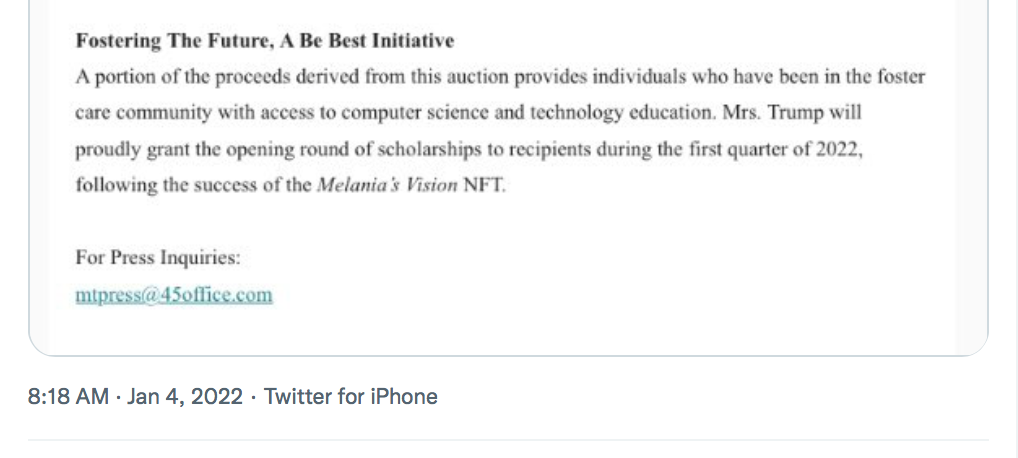Click the Jan 4, 2022 date text
Image resolution: width=1018 pixels, height=458 pixels.
(185, 396)
